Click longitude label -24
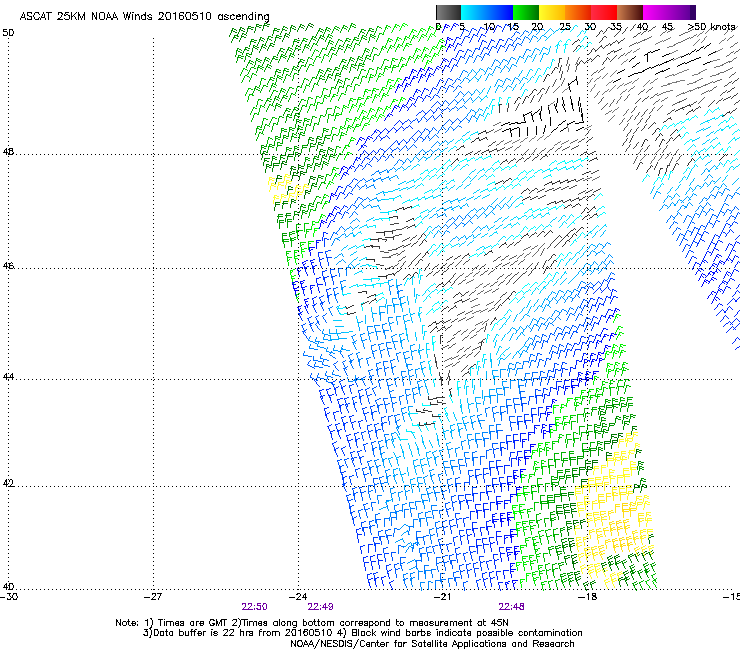 point(298,597)
